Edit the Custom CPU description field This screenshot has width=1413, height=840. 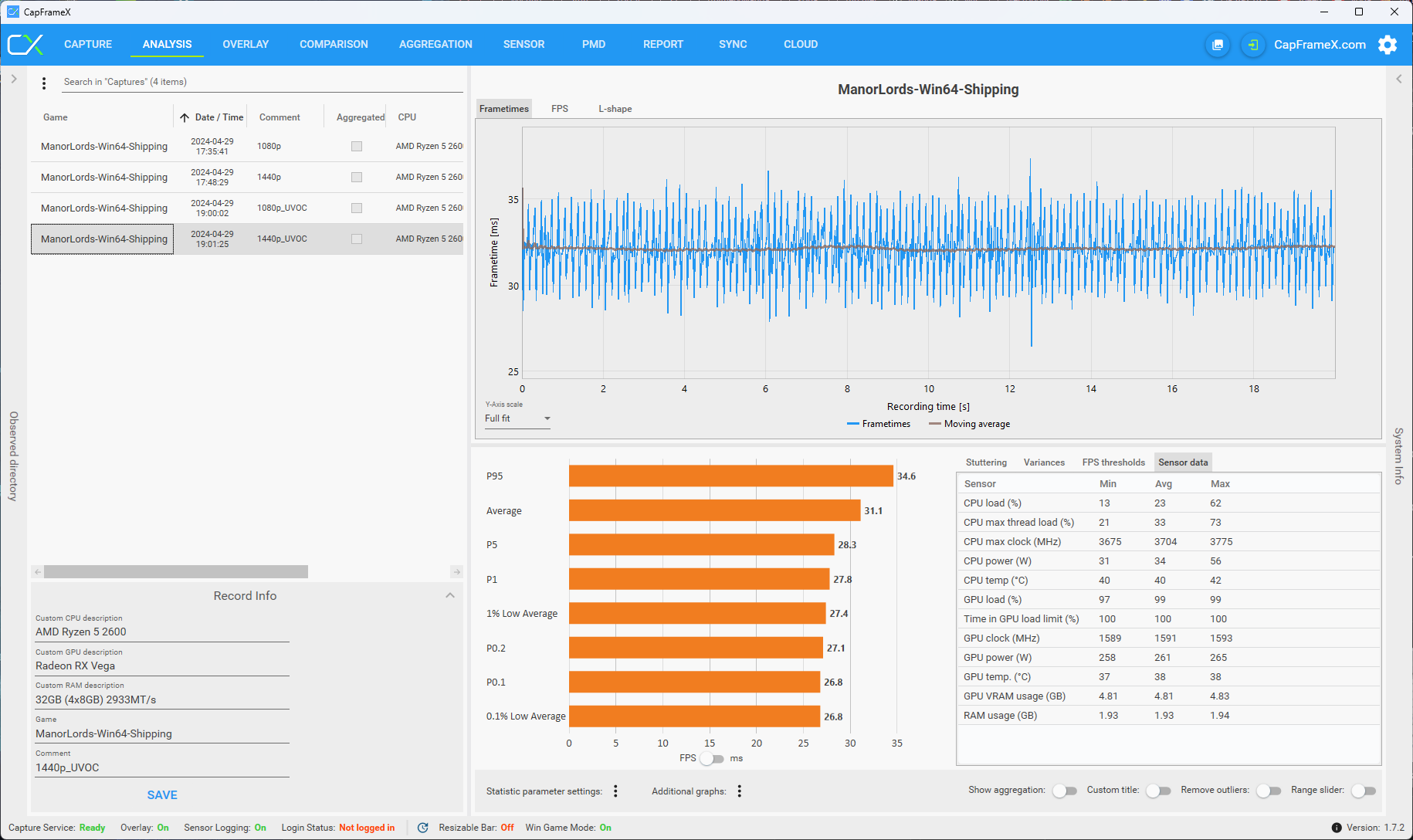pos(162,632)
